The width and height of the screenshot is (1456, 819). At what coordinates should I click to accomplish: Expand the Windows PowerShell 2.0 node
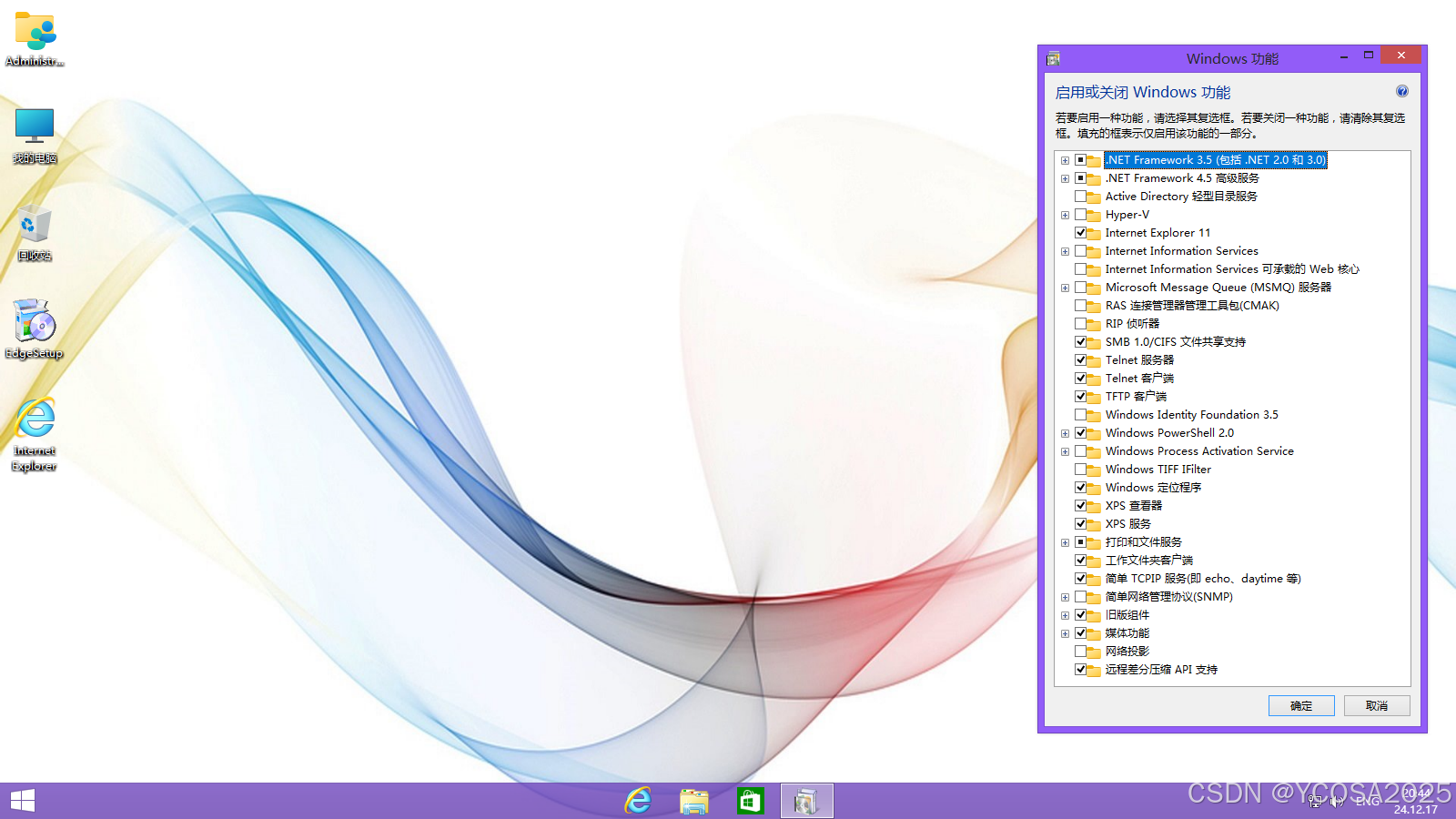click(1065, 433)
